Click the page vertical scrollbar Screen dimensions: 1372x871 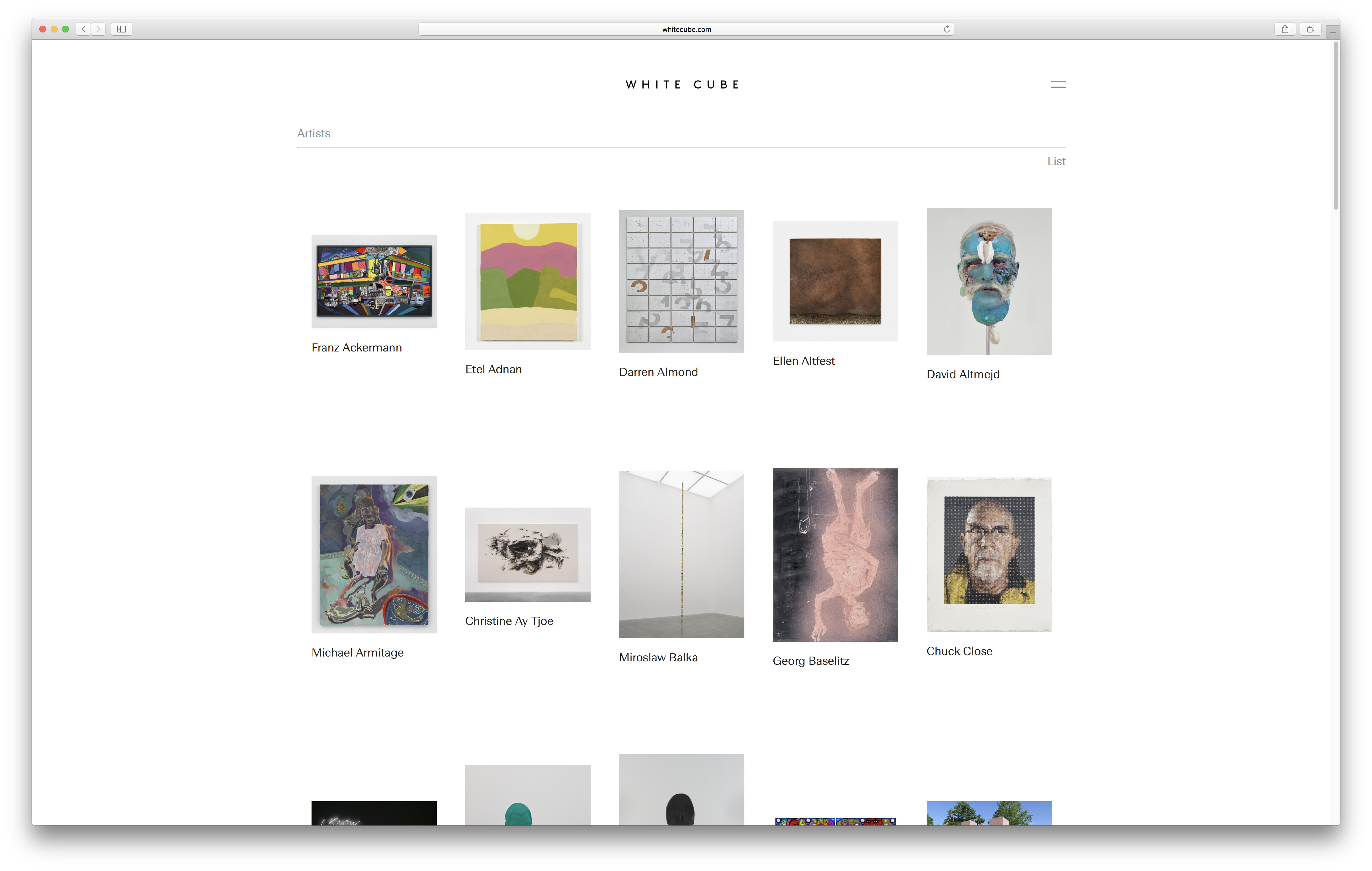(x=1336, y=125)
